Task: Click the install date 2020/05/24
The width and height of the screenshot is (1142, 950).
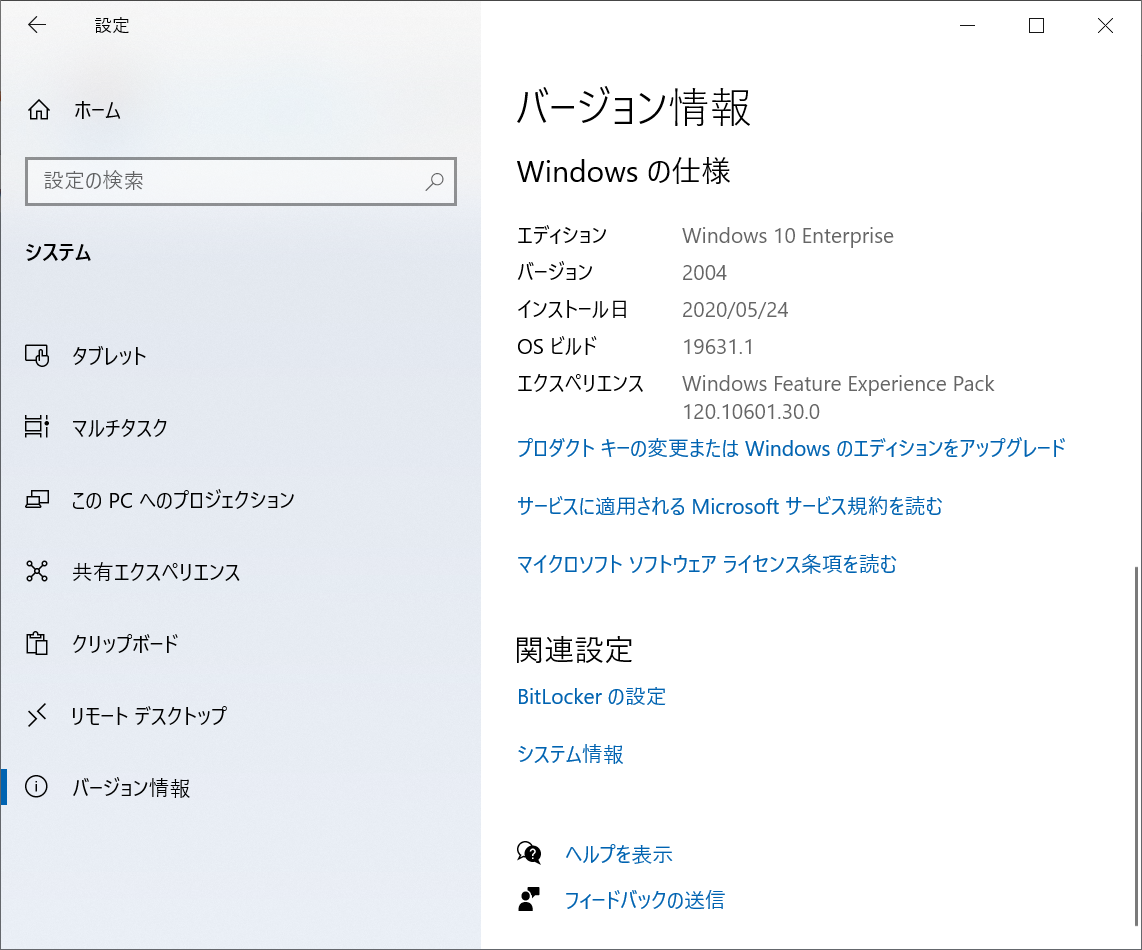Action: click(x=735, y=310)
